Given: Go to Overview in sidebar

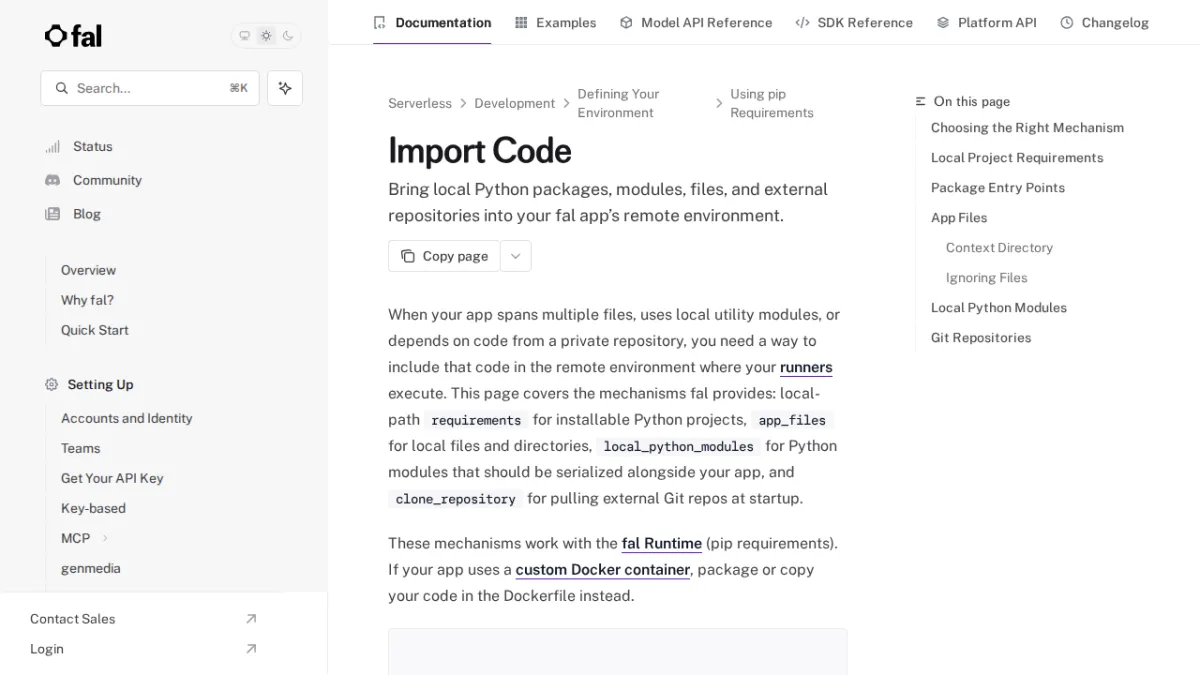Looking at the screenshot, I should tap(88, 270).
